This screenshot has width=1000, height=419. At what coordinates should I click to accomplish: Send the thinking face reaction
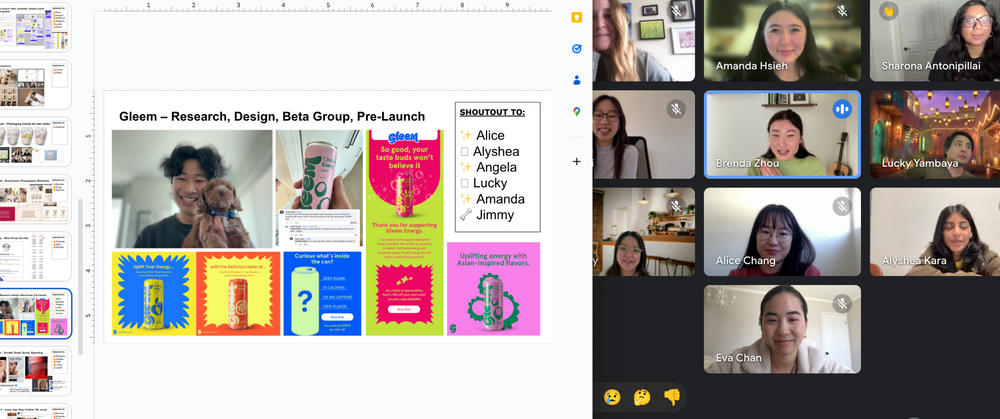(x=642, y=397)
